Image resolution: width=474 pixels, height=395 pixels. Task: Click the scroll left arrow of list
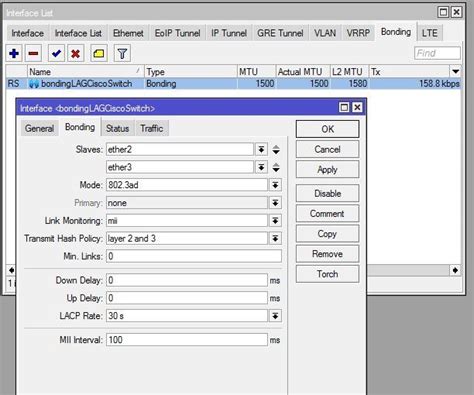(x=11, y=270)
